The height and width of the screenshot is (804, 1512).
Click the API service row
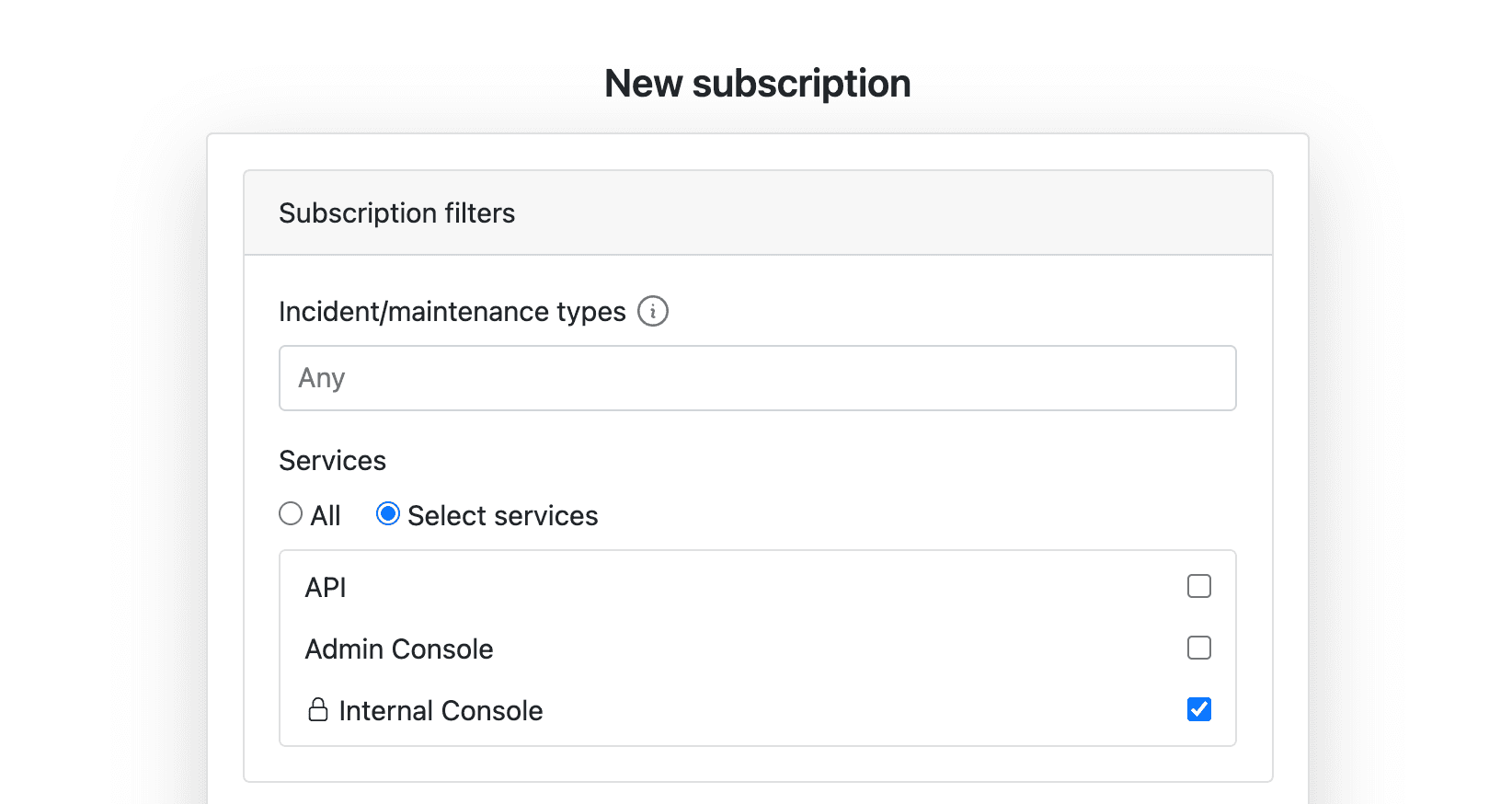click(325, 587)
